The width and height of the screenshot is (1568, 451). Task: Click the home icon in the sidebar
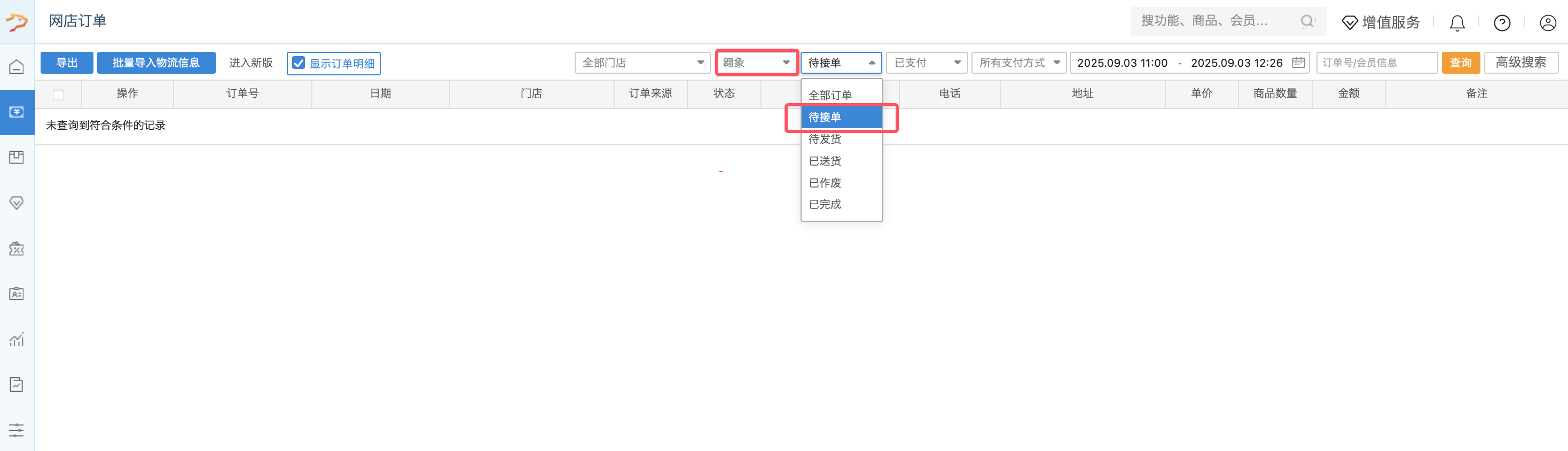(17, 66)
